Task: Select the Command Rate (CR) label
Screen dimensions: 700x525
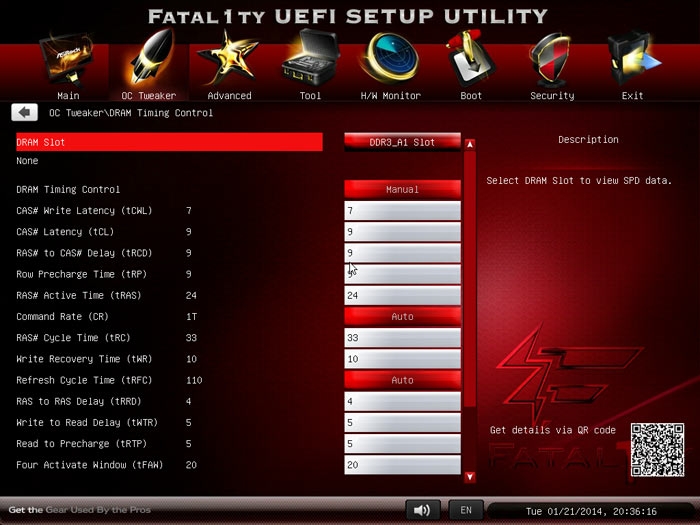Action: point(62,317)
